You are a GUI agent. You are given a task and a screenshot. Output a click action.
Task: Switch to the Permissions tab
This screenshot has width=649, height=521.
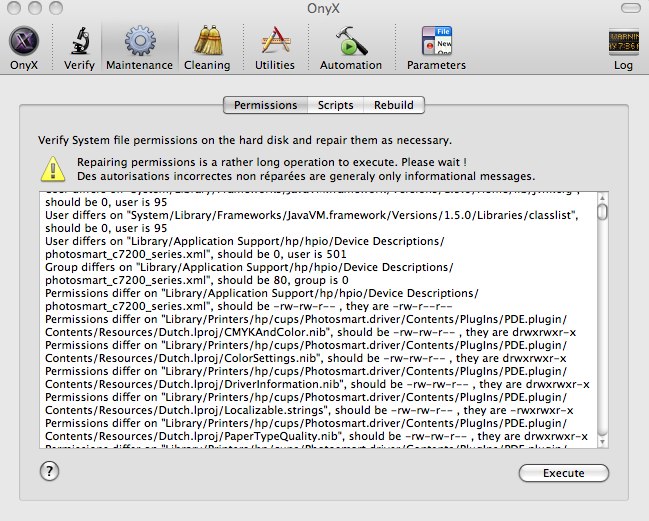tap(265, 105)
